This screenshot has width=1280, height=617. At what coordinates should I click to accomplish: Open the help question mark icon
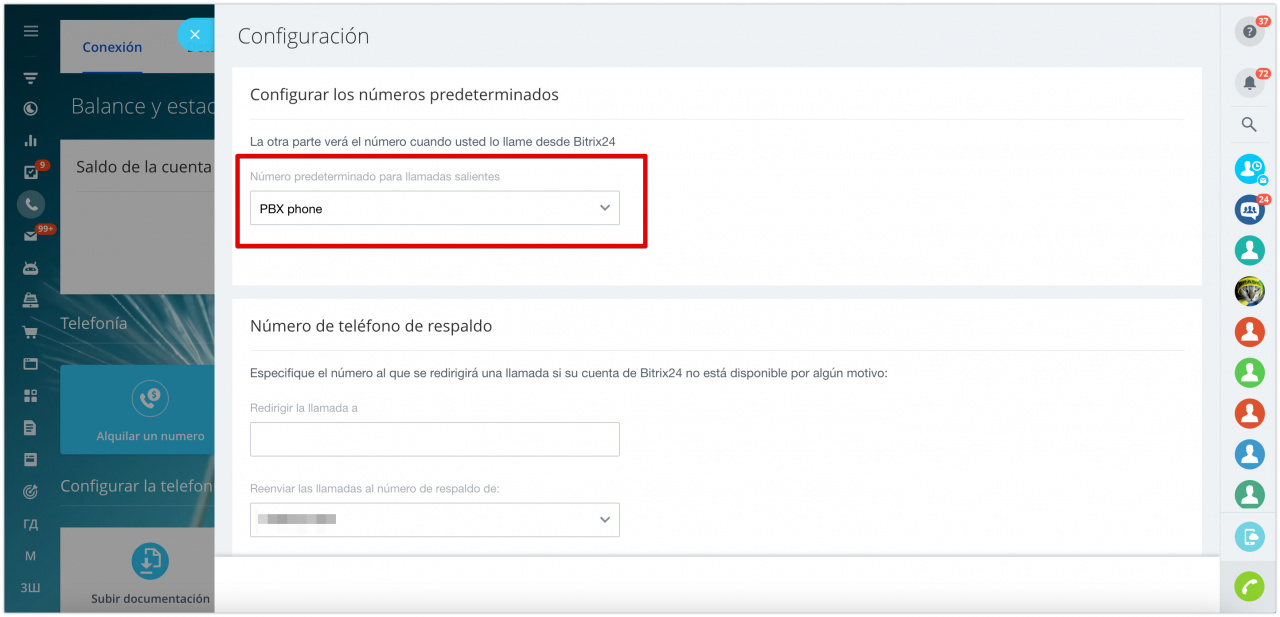[1249, 32]
